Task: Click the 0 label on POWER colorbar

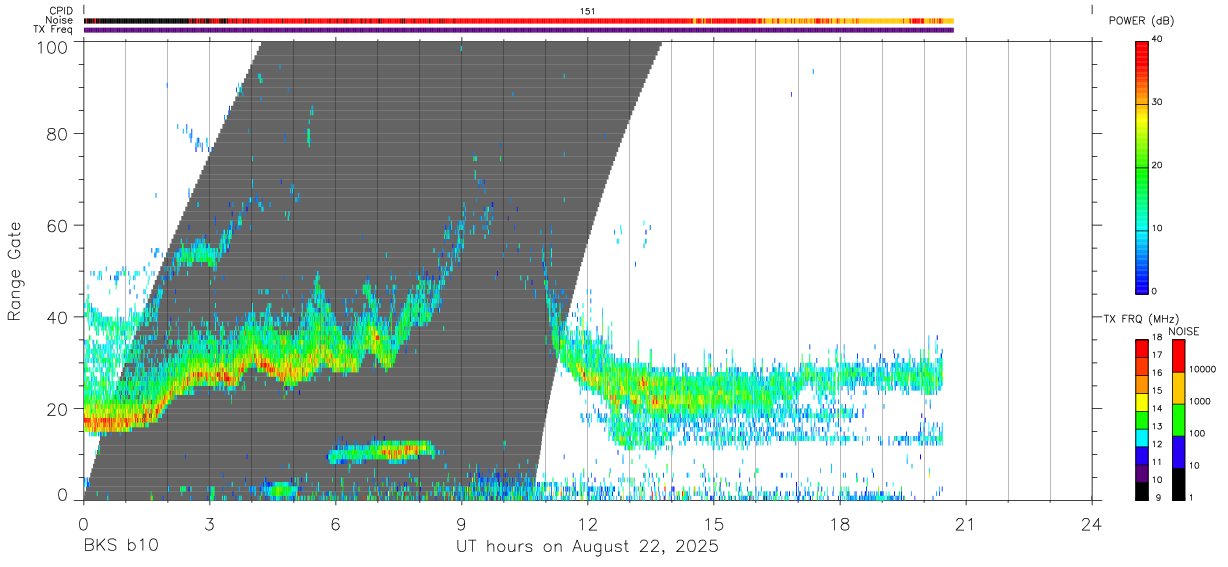Action: [x=1156, y=292]
